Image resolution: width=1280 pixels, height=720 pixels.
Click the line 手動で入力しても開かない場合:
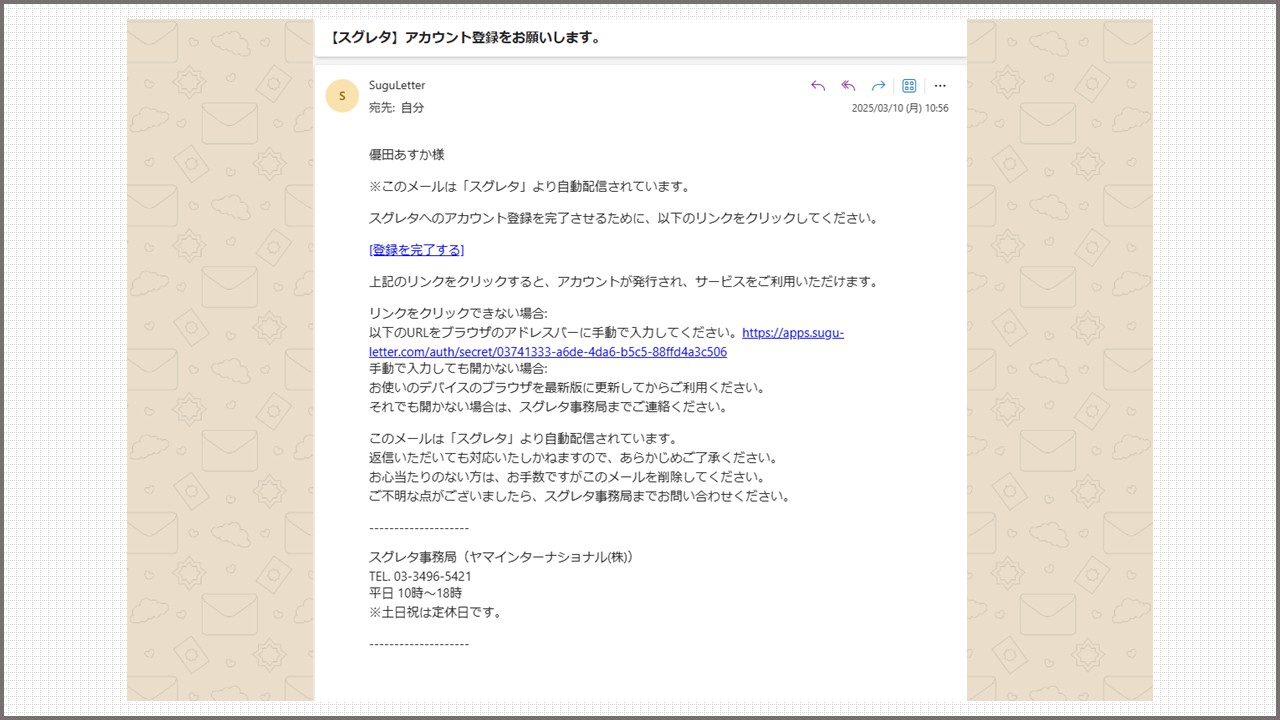tap(458, 368)
